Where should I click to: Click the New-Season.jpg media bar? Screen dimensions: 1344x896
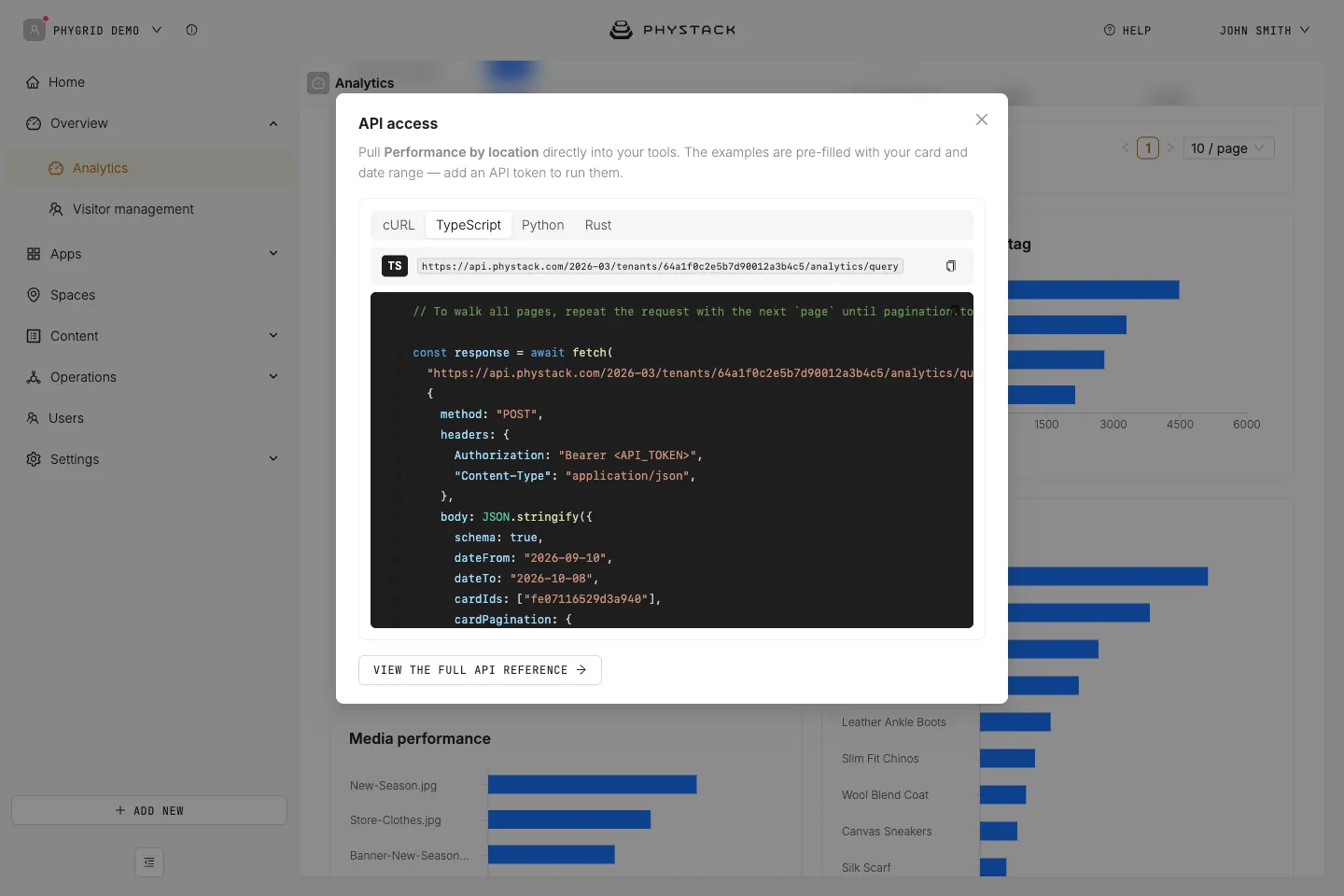click(593, 785)
